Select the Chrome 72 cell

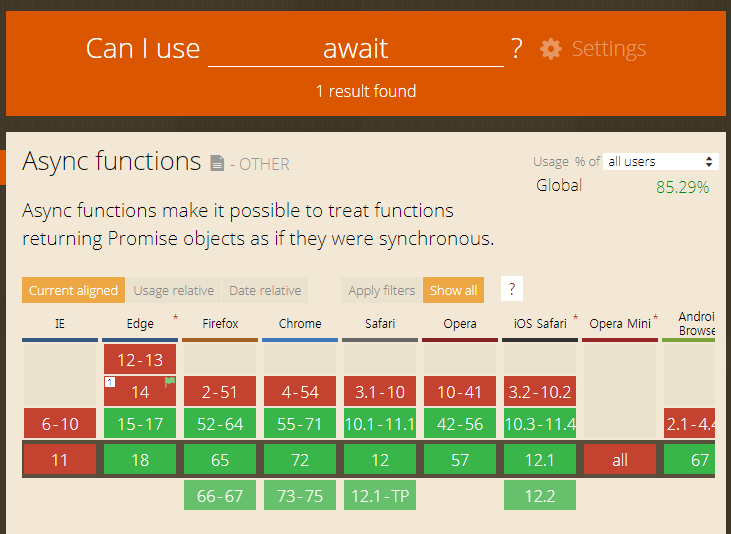click(300, 459)
